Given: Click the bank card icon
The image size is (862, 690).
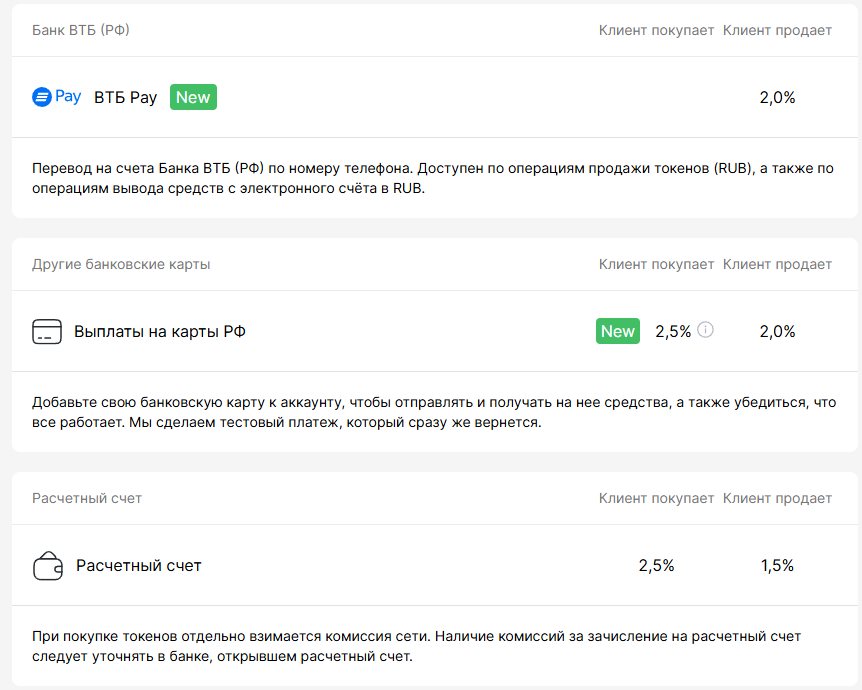Looking at the screenshot, I should [47, 332].
